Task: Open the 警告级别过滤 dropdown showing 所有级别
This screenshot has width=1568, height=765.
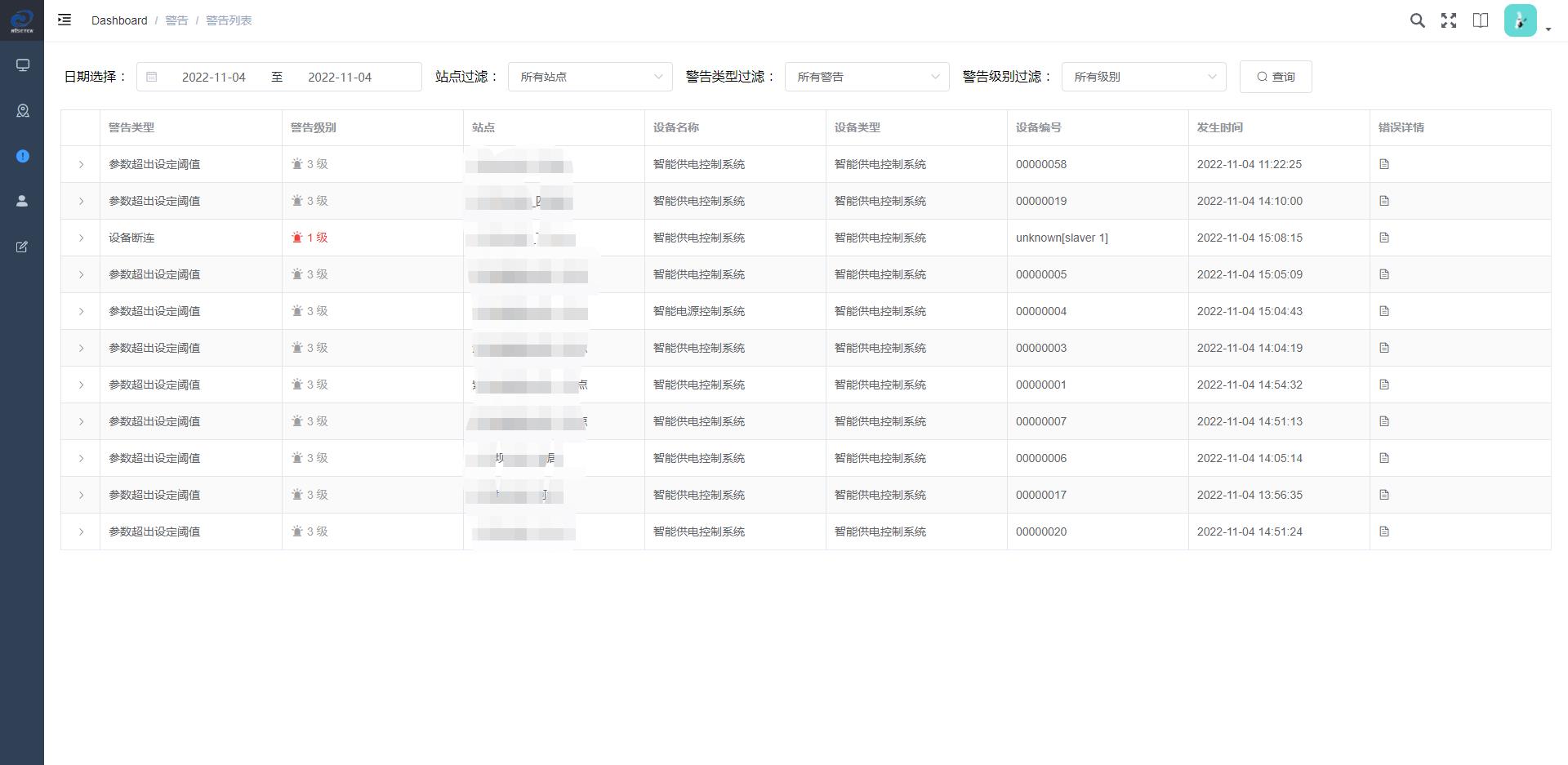Action: [1143, 77]
